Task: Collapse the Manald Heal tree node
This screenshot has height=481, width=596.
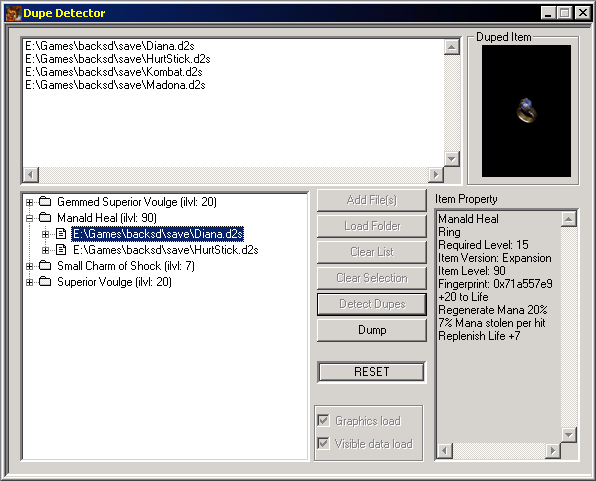Action: click(x=29, y=218)
